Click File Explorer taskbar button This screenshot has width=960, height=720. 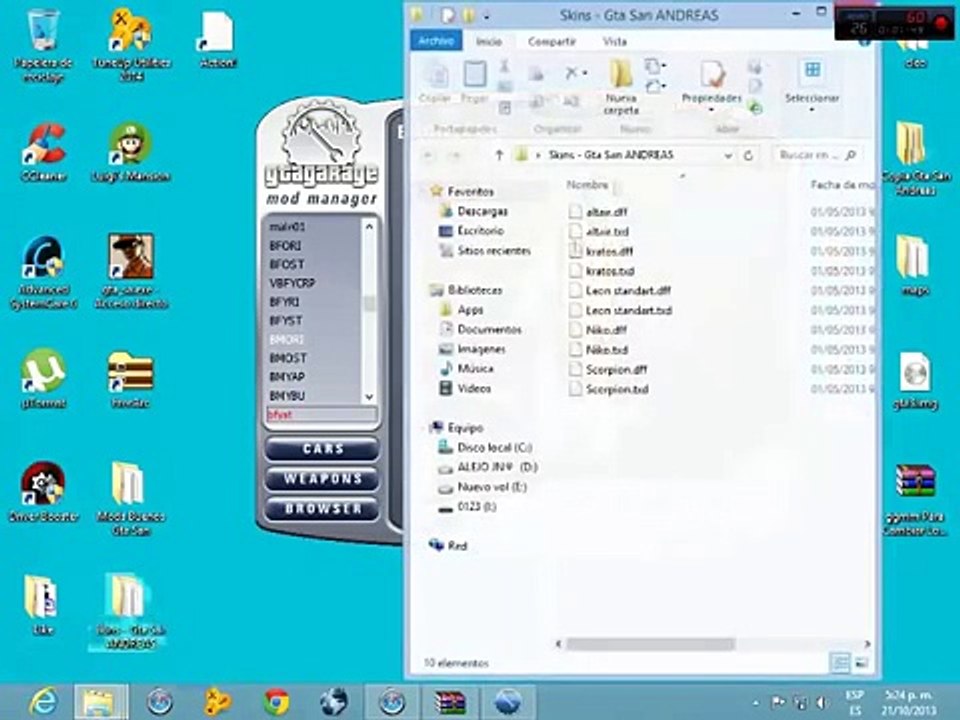100,702
